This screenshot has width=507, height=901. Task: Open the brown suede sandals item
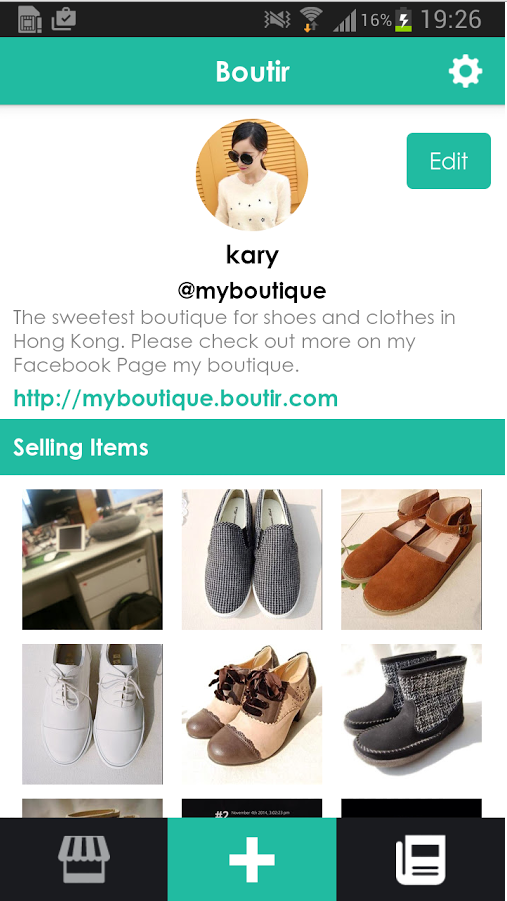(x=411, y=559)
